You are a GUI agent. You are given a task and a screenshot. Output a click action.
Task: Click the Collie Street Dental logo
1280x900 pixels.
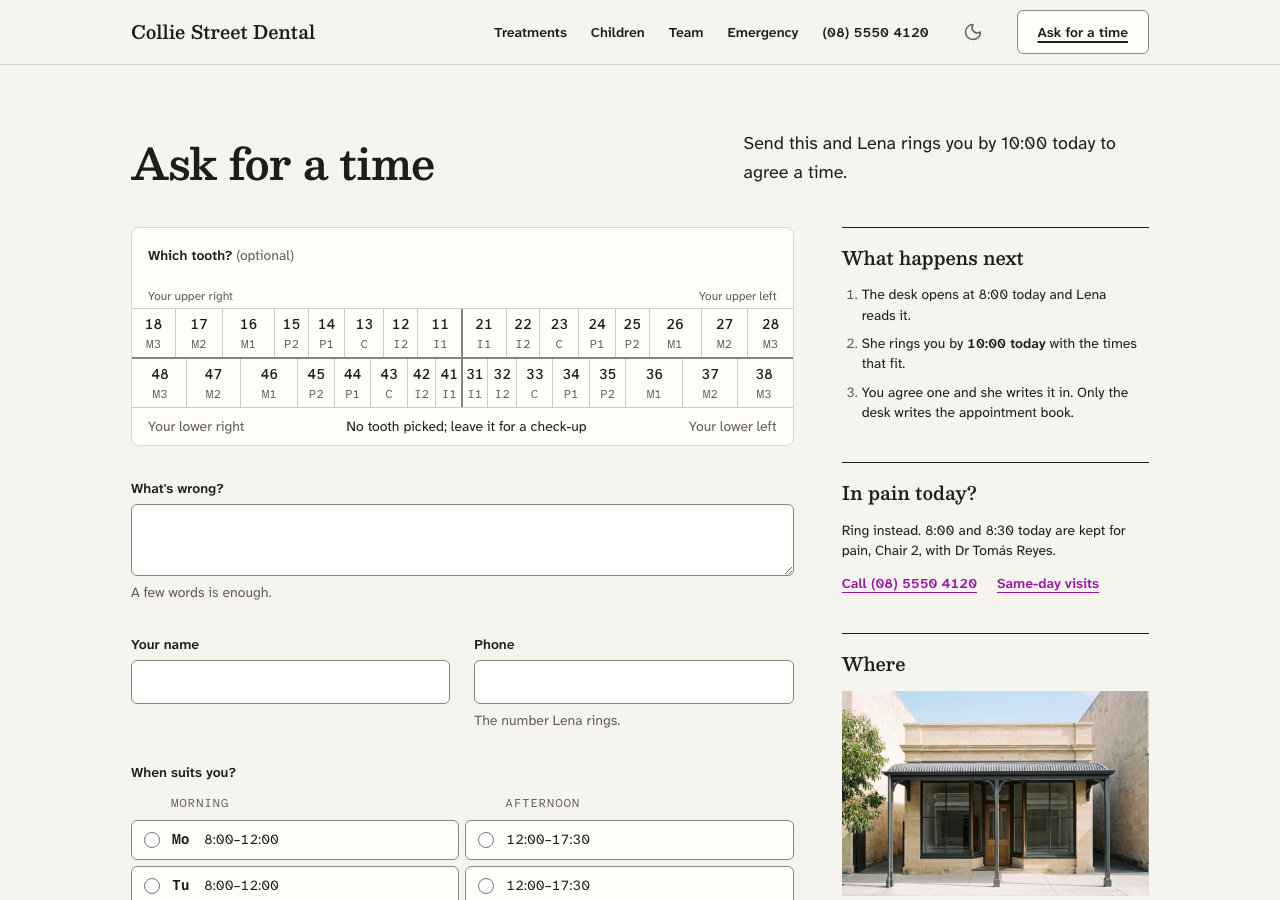[x=223, y=32]
